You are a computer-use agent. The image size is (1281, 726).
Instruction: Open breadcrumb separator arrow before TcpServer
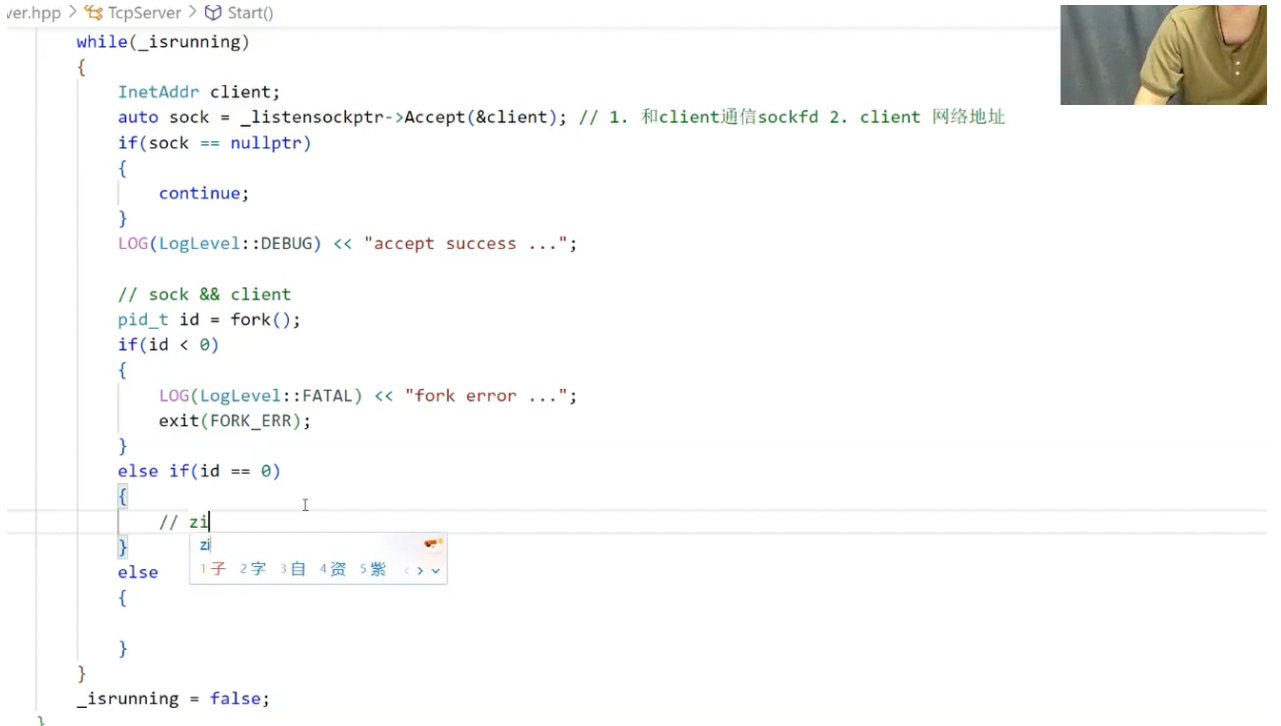point(72,13)
